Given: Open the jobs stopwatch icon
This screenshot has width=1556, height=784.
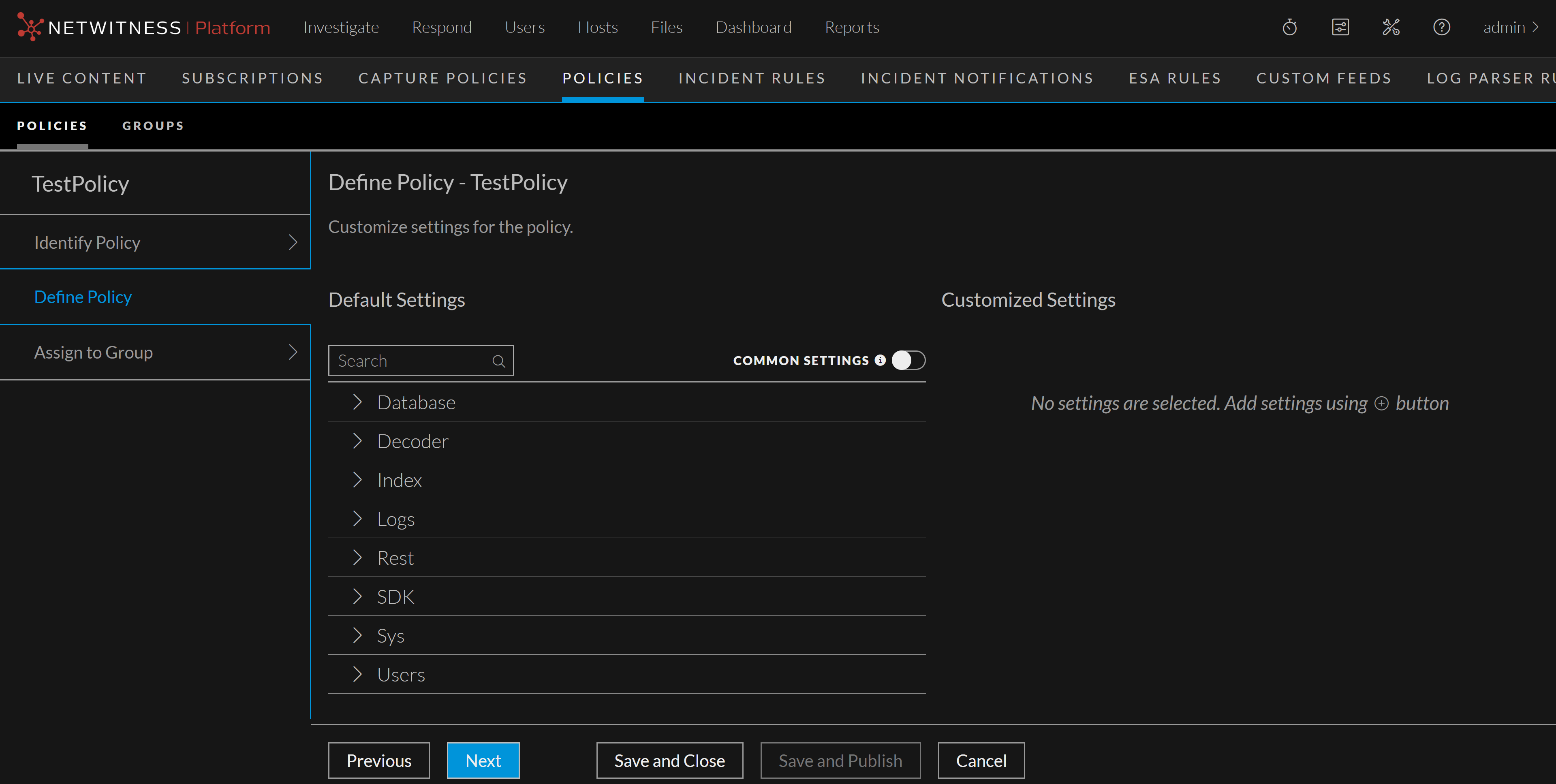Looking at the screenshot, I should tap(1289, 27).
